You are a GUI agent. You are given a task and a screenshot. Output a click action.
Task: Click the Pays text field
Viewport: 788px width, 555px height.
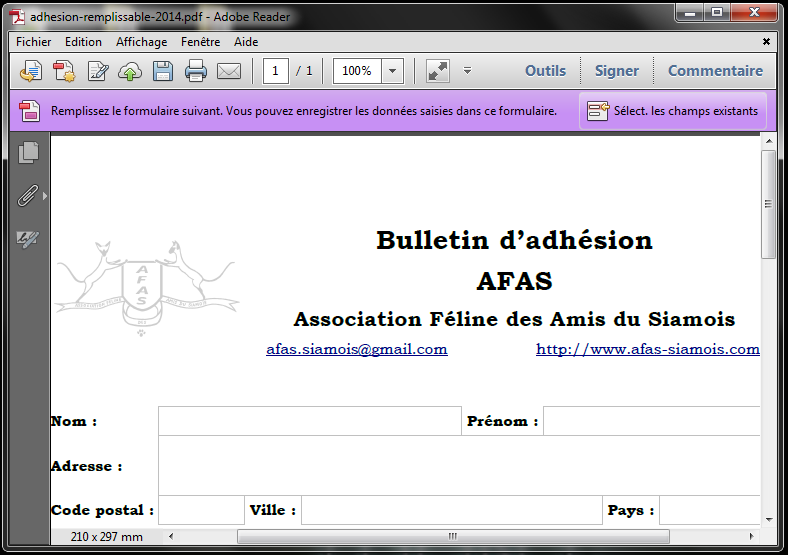click(710, 510)
